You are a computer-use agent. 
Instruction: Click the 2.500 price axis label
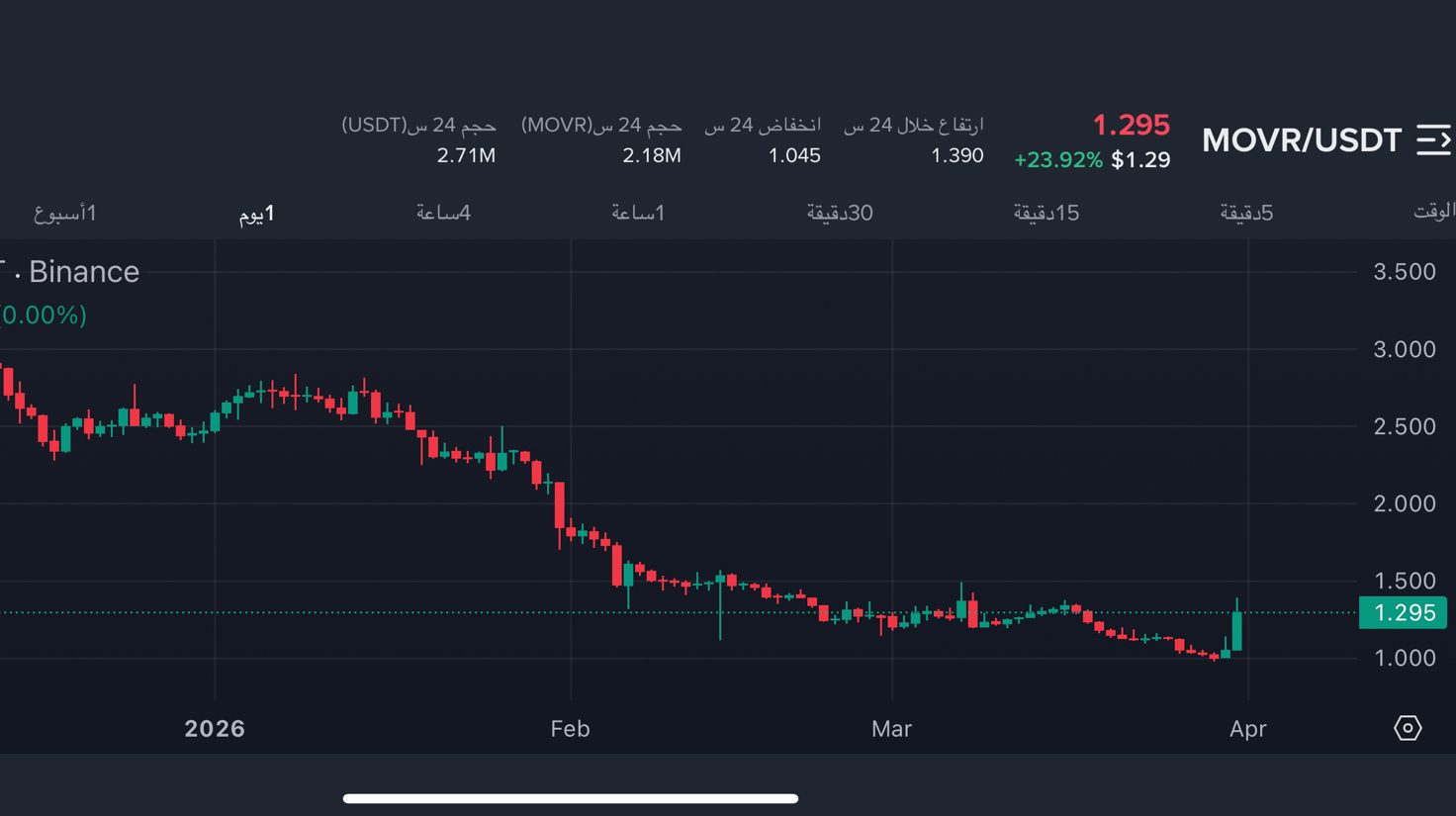[1404, 426]
